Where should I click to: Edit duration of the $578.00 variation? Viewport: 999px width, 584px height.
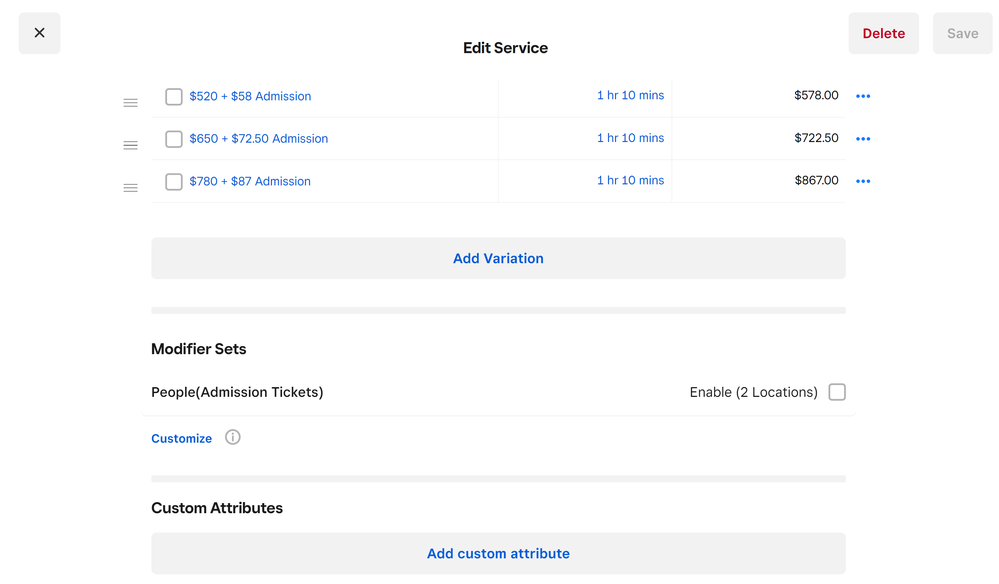click(630, 96)
